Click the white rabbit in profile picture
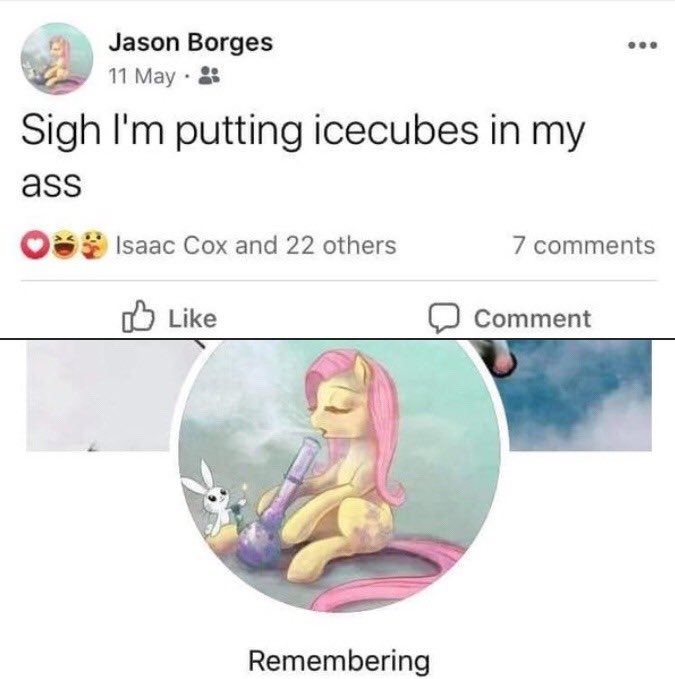This screenshot has width=675, height=679. click(215, 498)
